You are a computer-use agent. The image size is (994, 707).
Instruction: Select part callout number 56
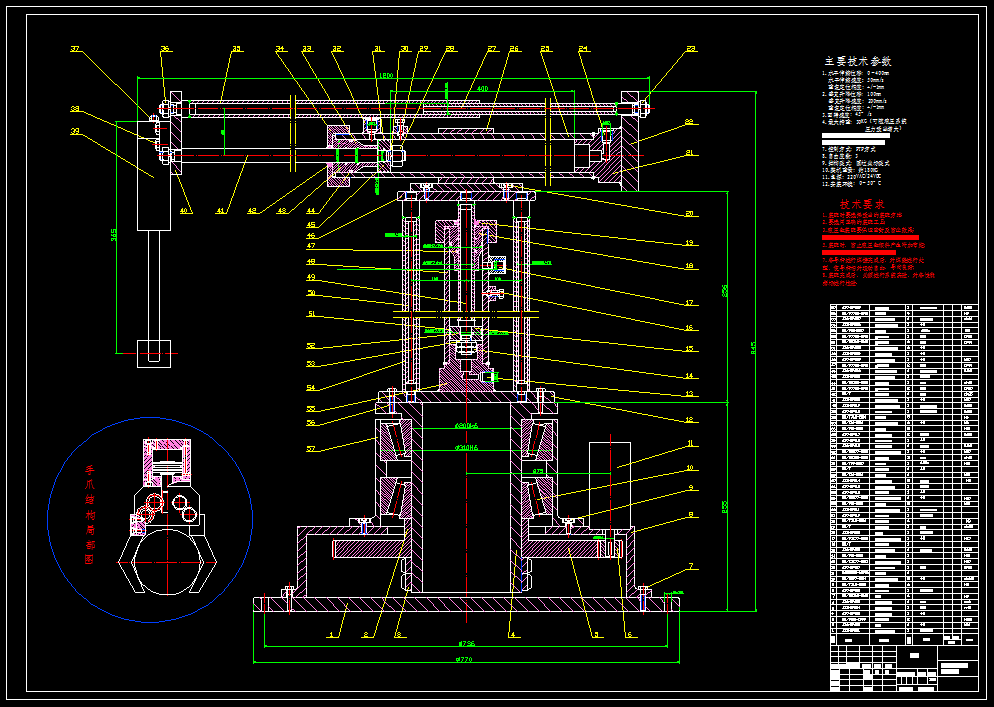311,422
